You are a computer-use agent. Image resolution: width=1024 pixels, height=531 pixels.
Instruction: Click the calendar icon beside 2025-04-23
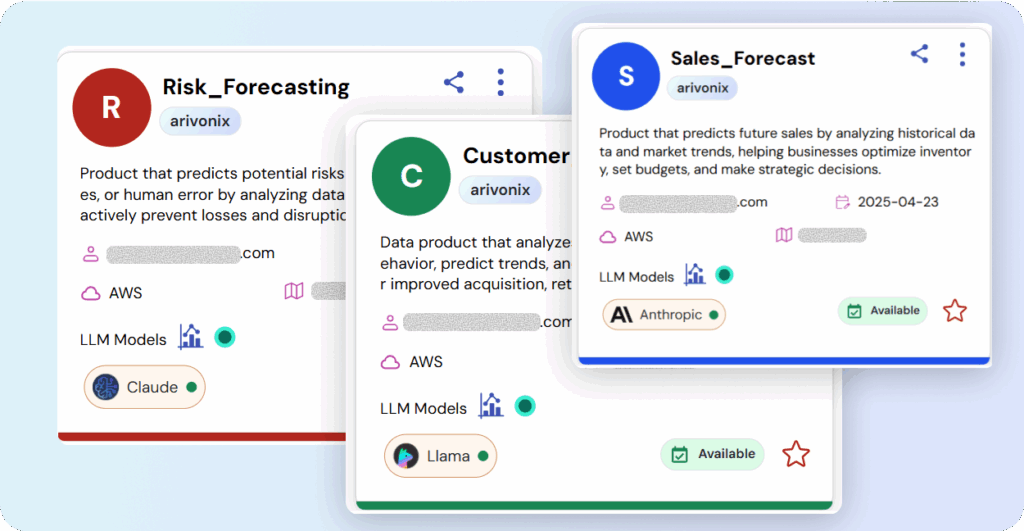pyautogui.click(x=842, y=202)
